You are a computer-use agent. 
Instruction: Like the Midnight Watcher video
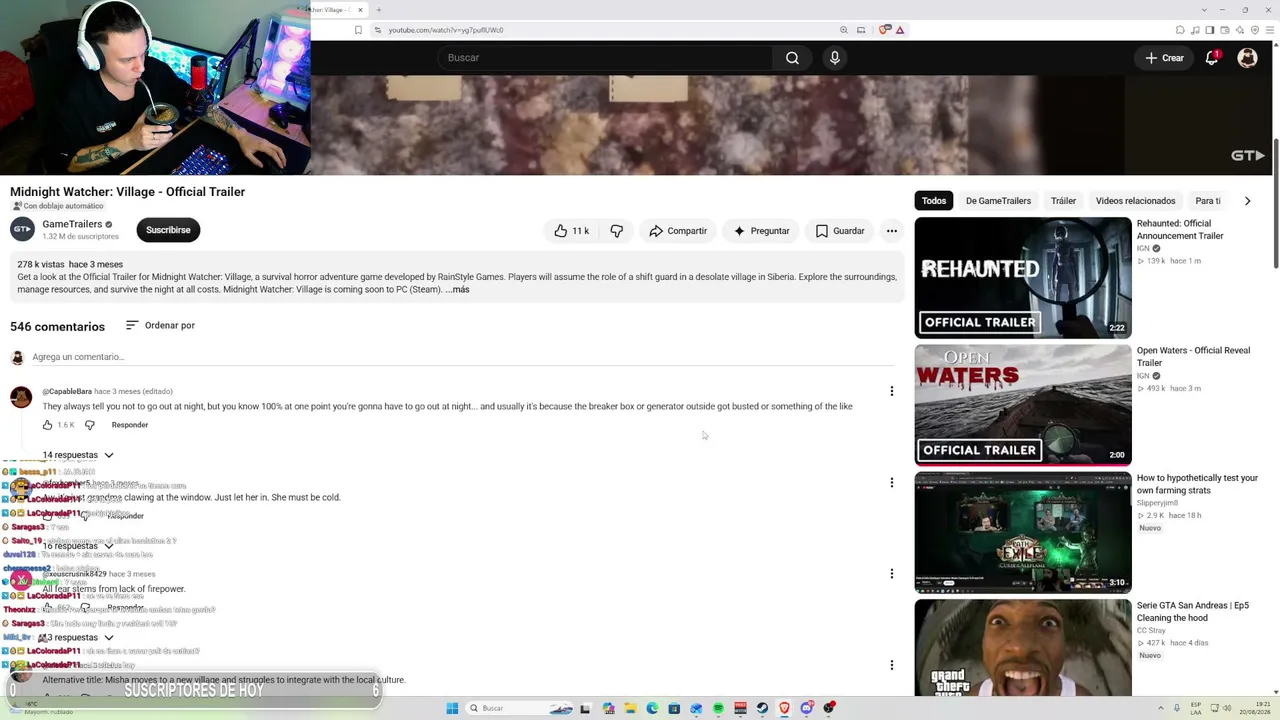[x=571, y=231]
